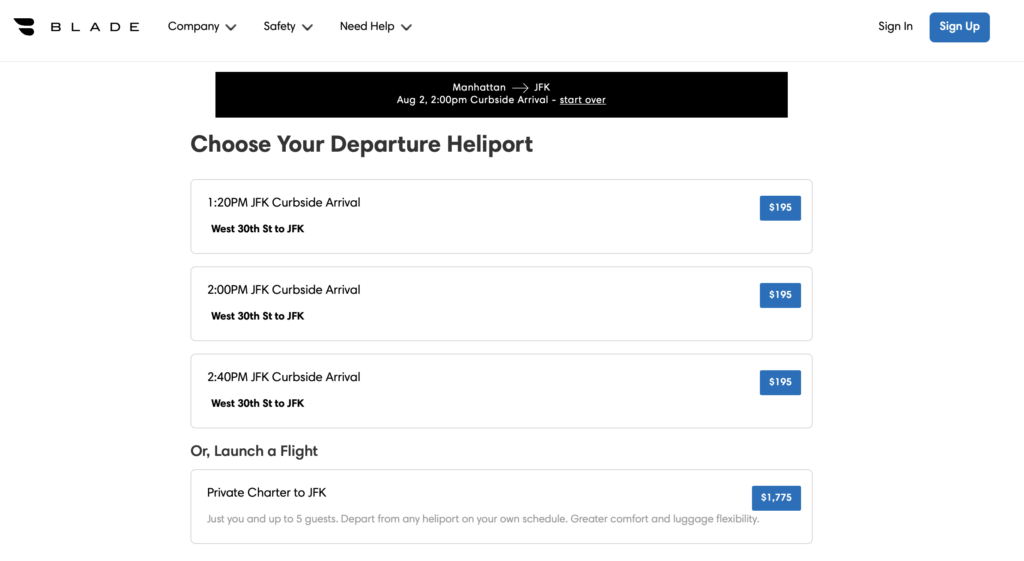The height and width of the screenshot is (561, 1024).
Task: Click the $1,775 private charter price button
Action: point(776,498)
